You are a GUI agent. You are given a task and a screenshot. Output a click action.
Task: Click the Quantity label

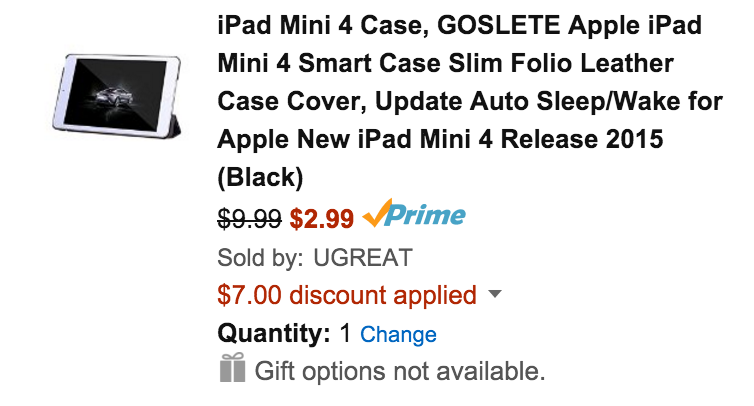tap(274, 333)
